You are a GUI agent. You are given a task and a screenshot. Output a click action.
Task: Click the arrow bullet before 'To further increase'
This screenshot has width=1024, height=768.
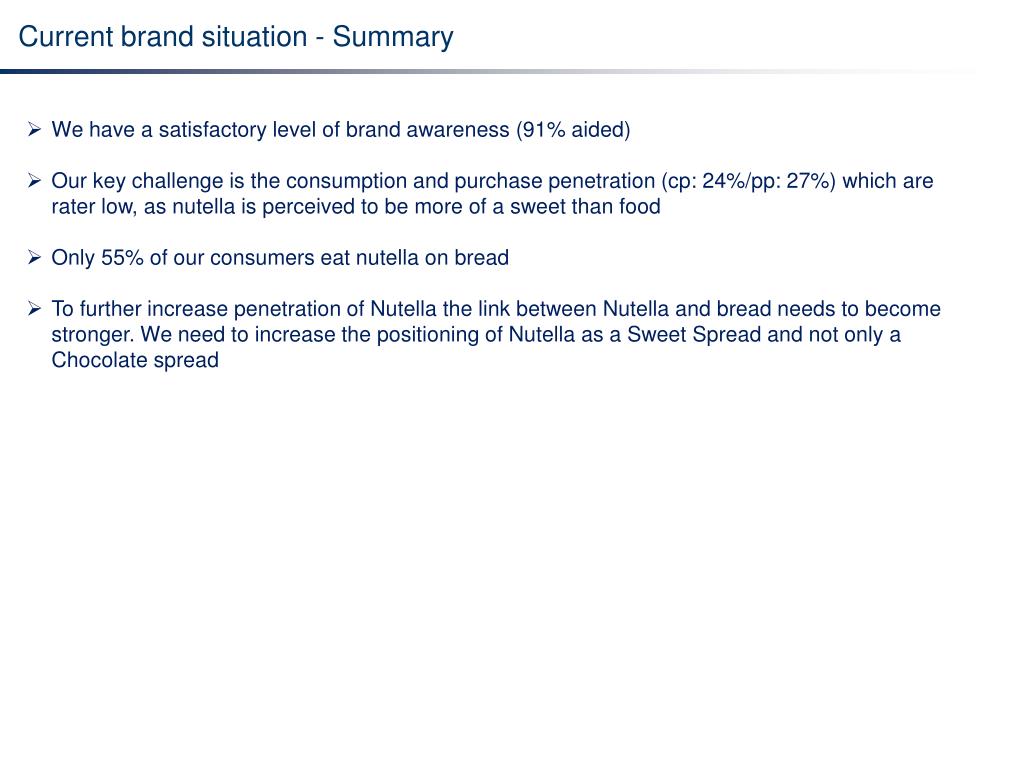[x=35, y=309]
